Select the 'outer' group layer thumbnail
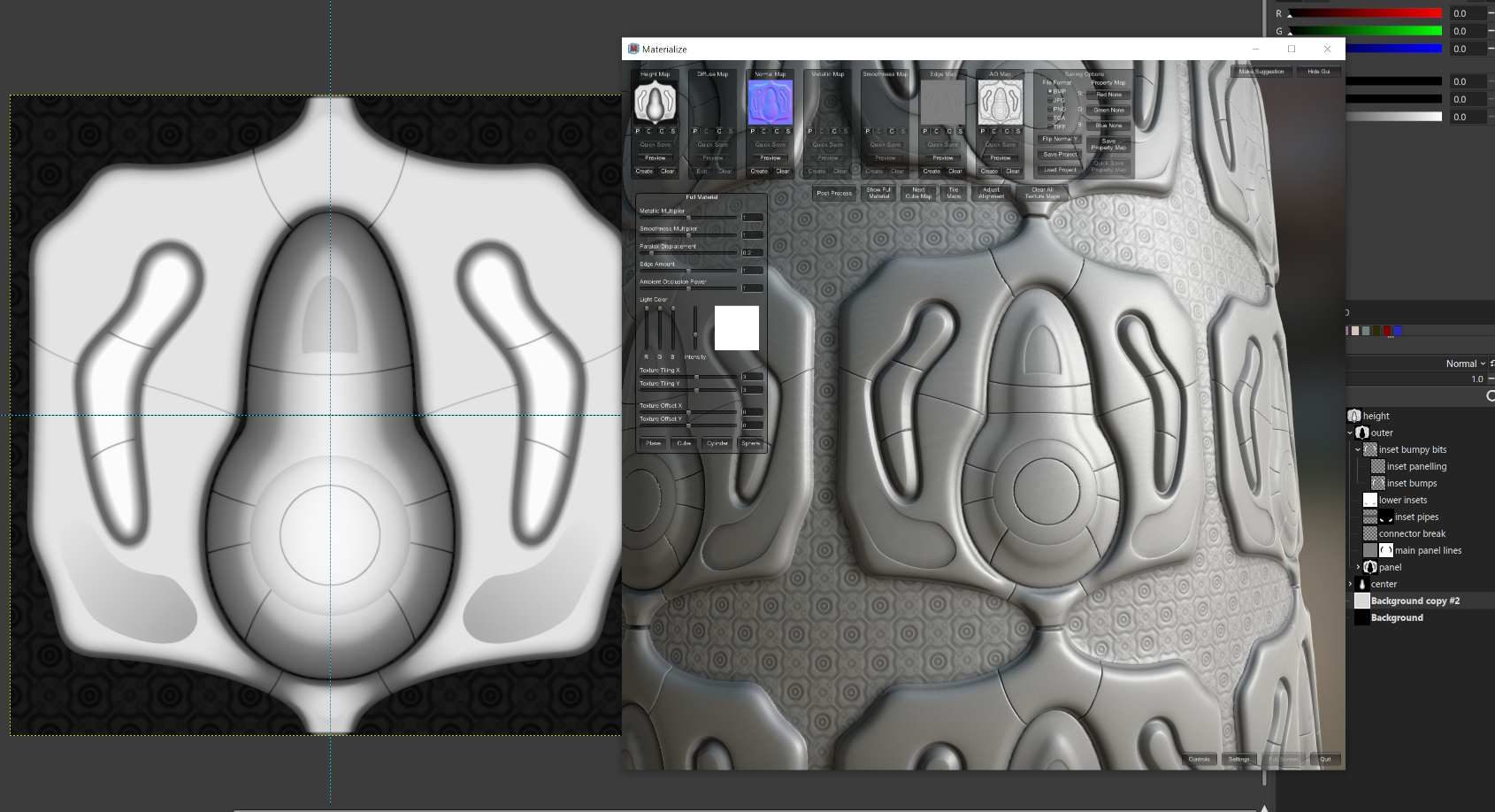1495x812 pixels. [x=1362, y=433]
